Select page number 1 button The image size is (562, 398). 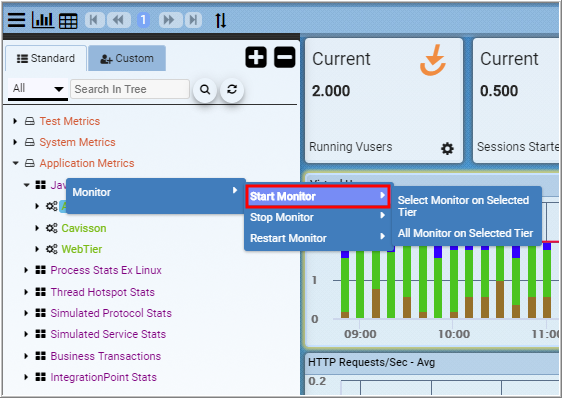pos(143,20)
